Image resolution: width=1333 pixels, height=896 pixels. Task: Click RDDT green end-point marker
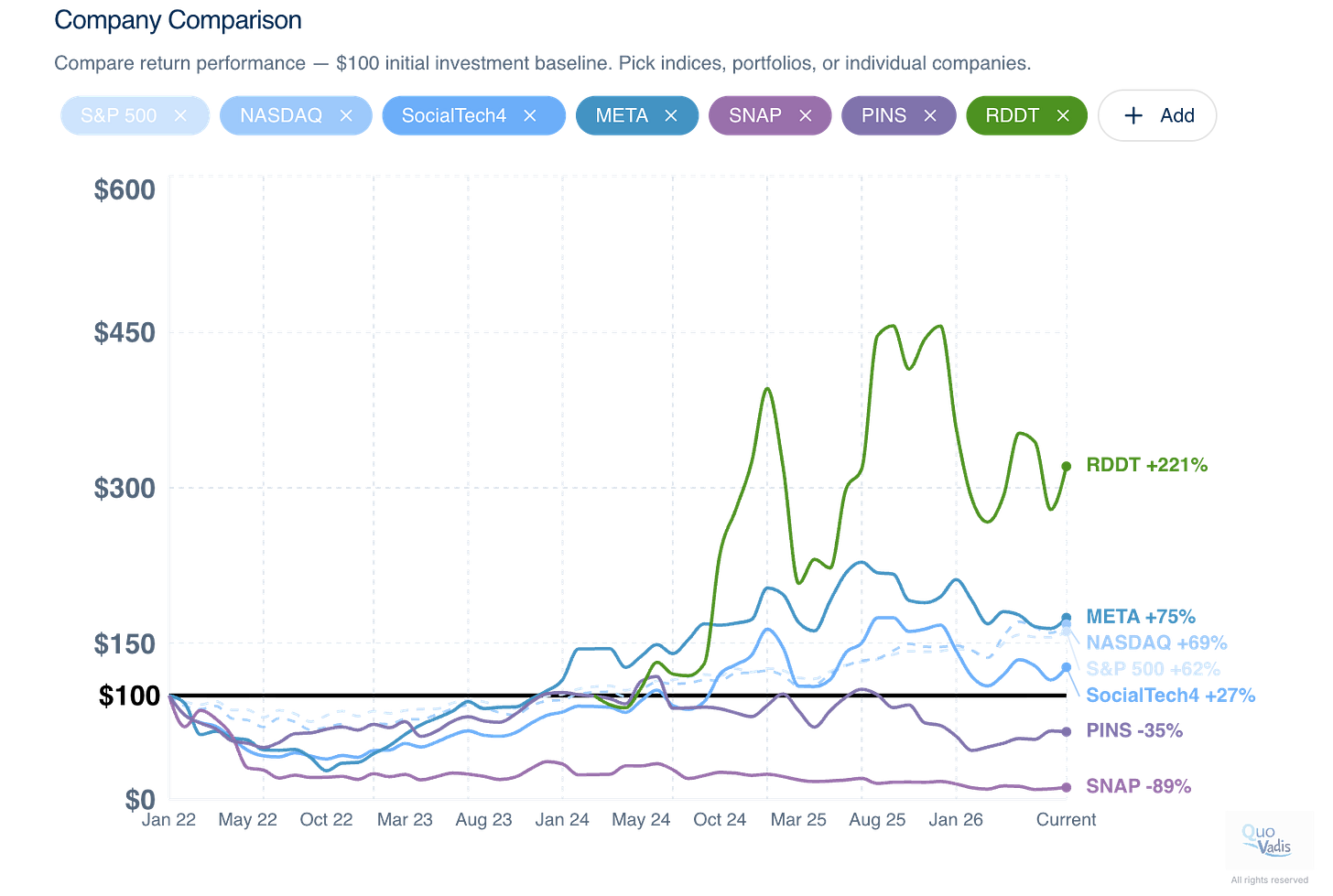(1067, 466)
